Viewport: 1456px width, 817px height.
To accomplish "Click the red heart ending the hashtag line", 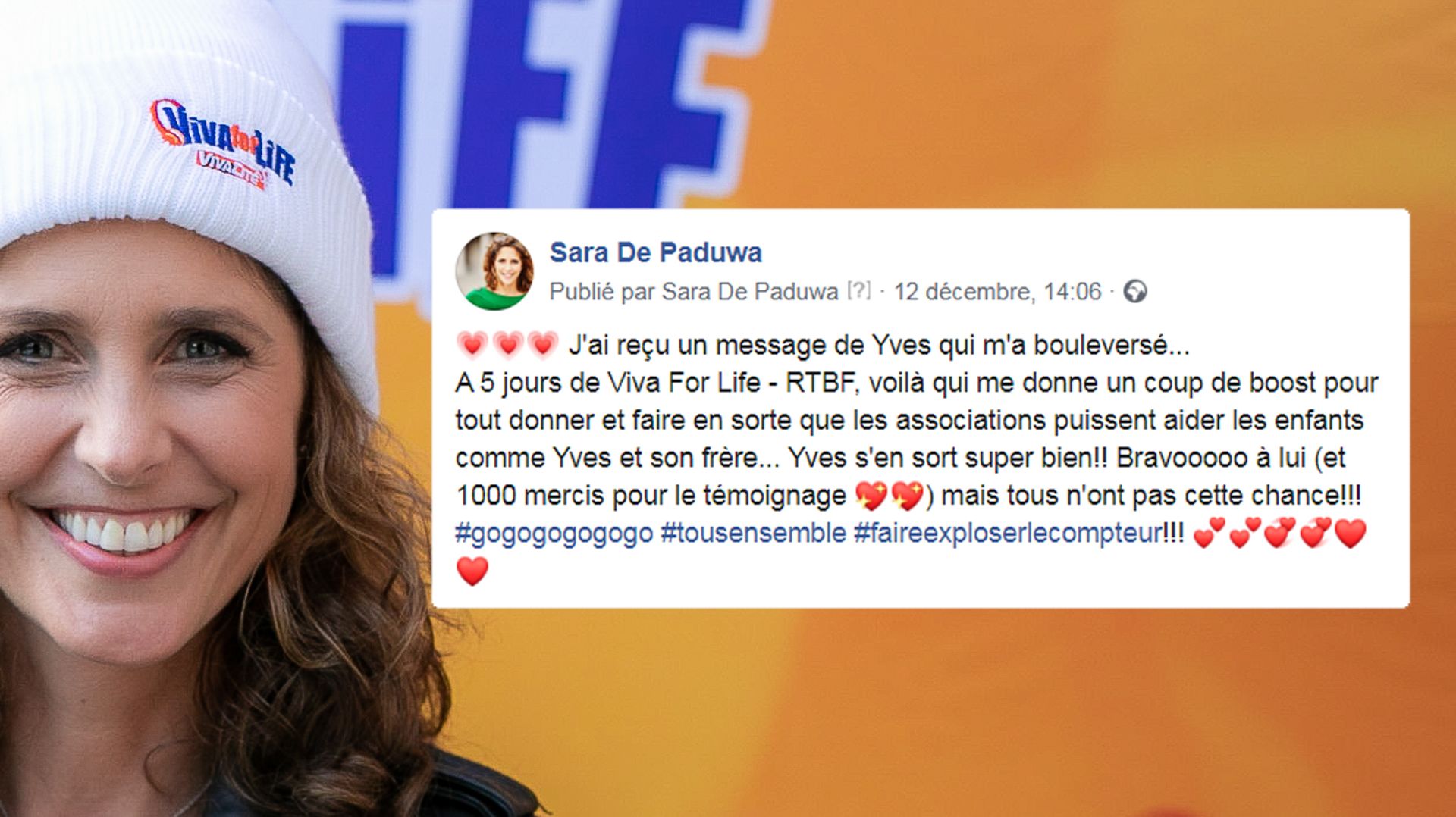I will 1350,534.
